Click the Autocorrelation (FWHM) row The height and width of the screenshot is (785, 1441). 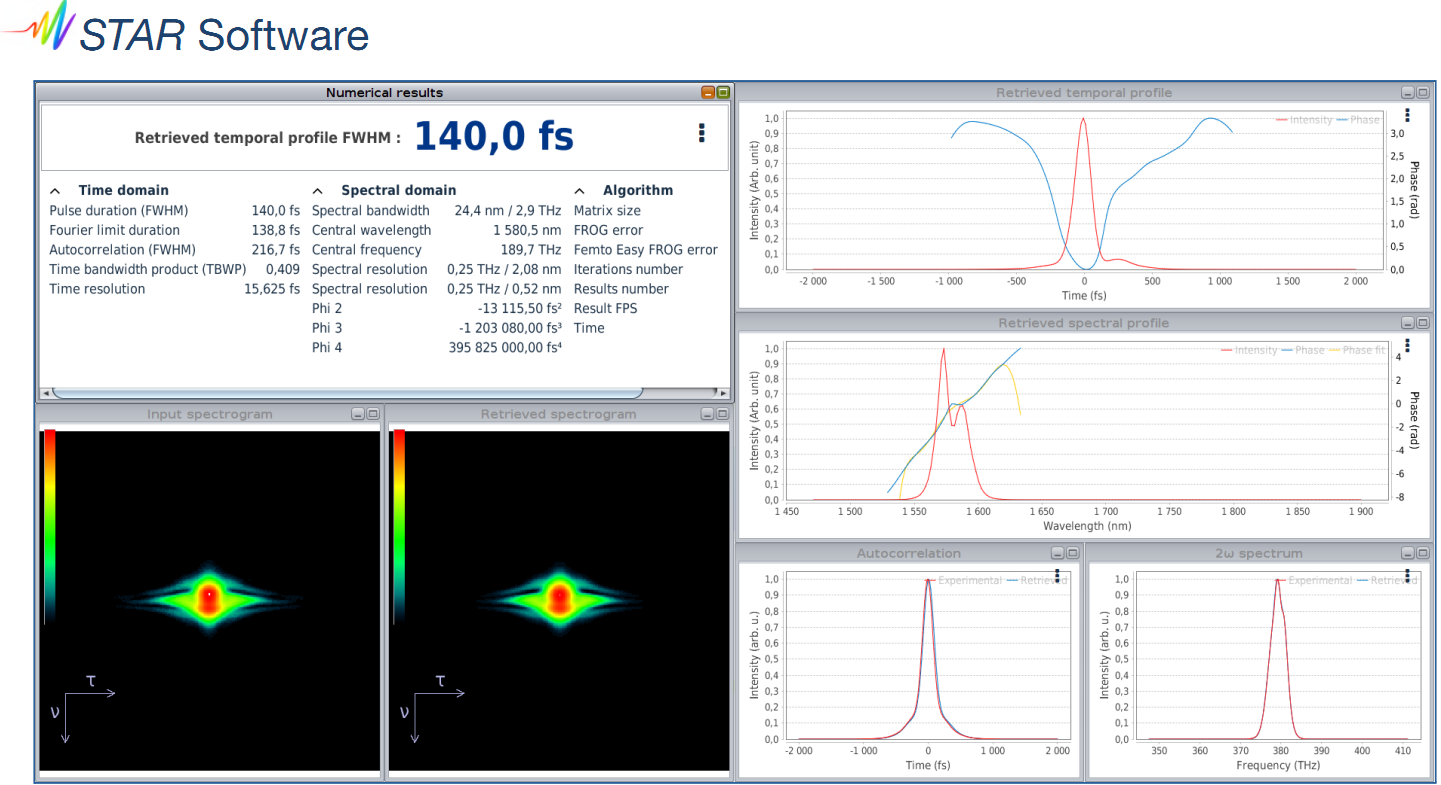pyautogui.click(x=174, y=250)
